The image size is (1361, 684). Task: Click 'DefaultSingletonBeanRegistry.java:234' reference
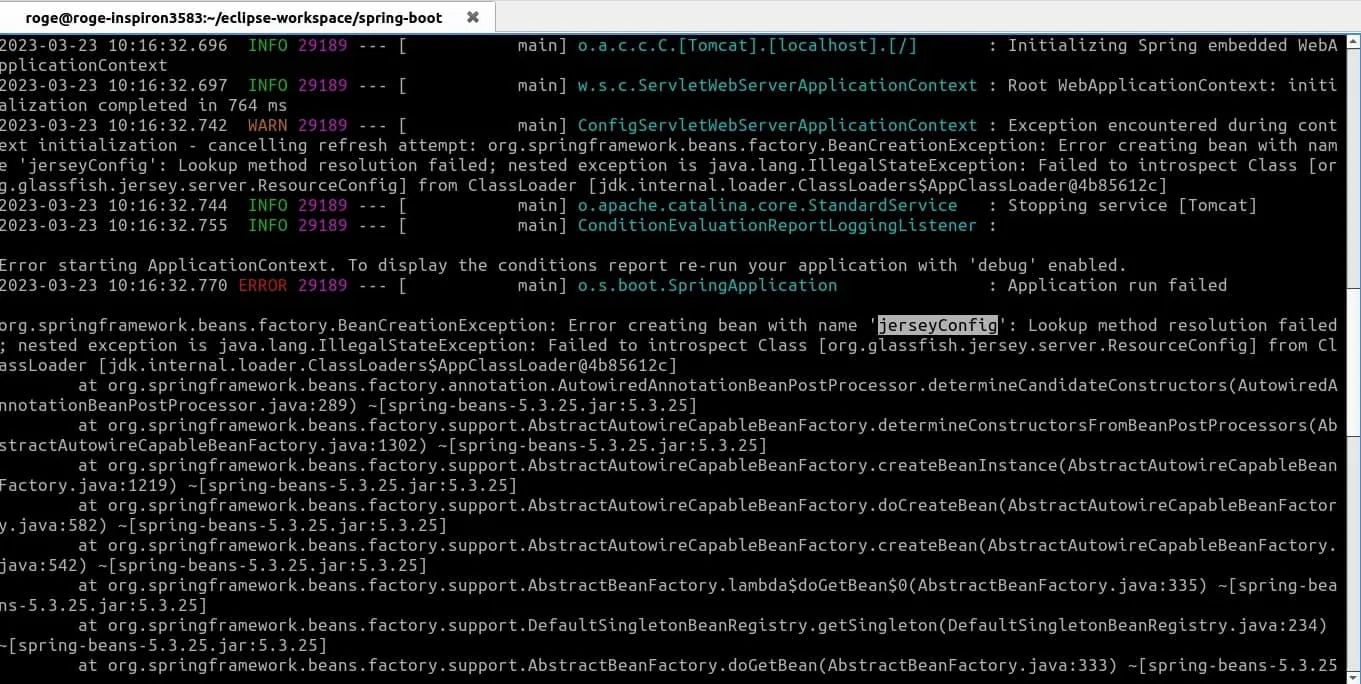pos(1132,625)
